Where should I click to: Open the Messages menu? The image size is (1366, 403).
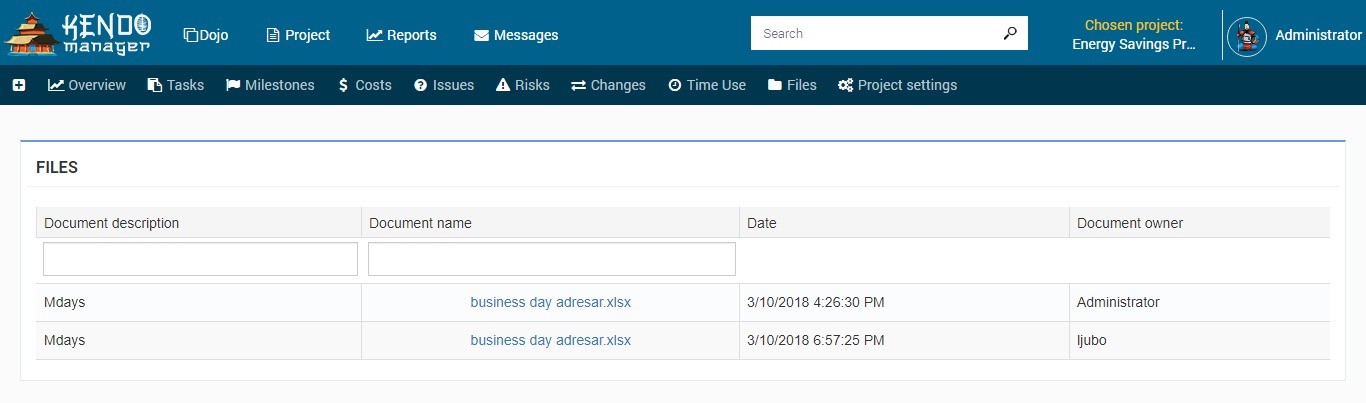pos(516,35)
